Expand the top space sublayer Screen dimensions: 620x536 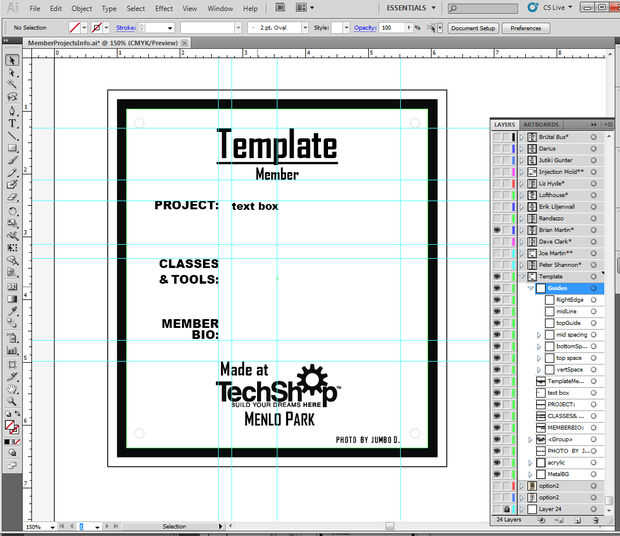(539, 358)
